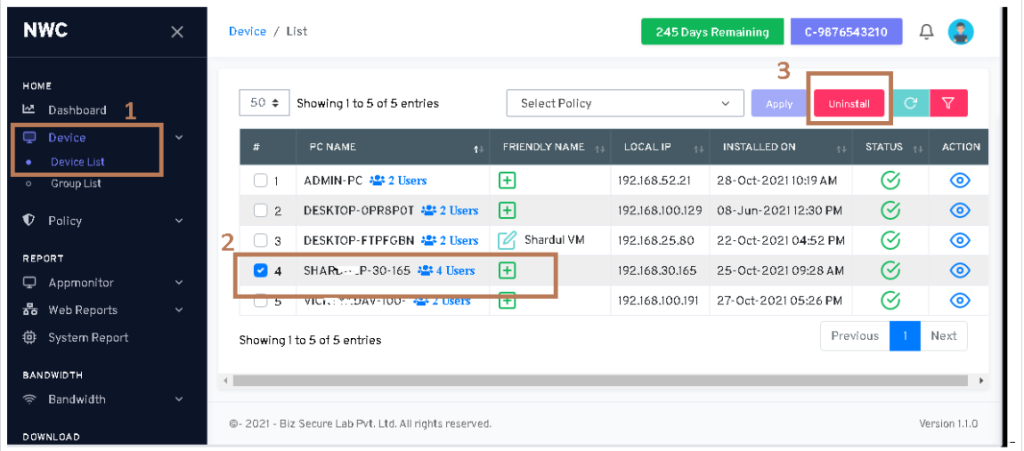Open Dashboard from the sidebar
This screenshot has width=1024, height=451.
pyautogui.click(x=77, y=110)
